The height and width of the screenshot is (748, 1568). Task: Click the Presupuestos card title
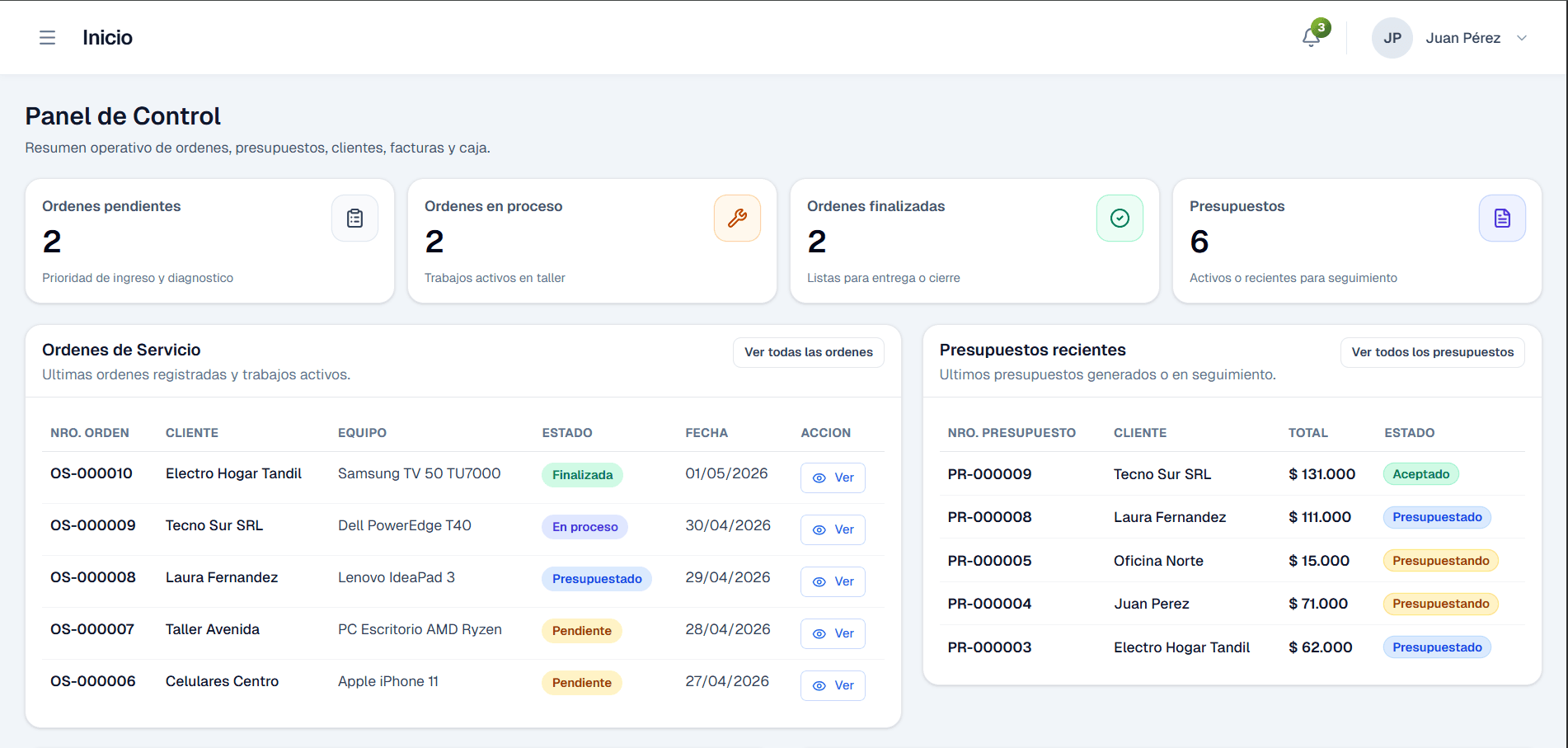point(1237,206)
